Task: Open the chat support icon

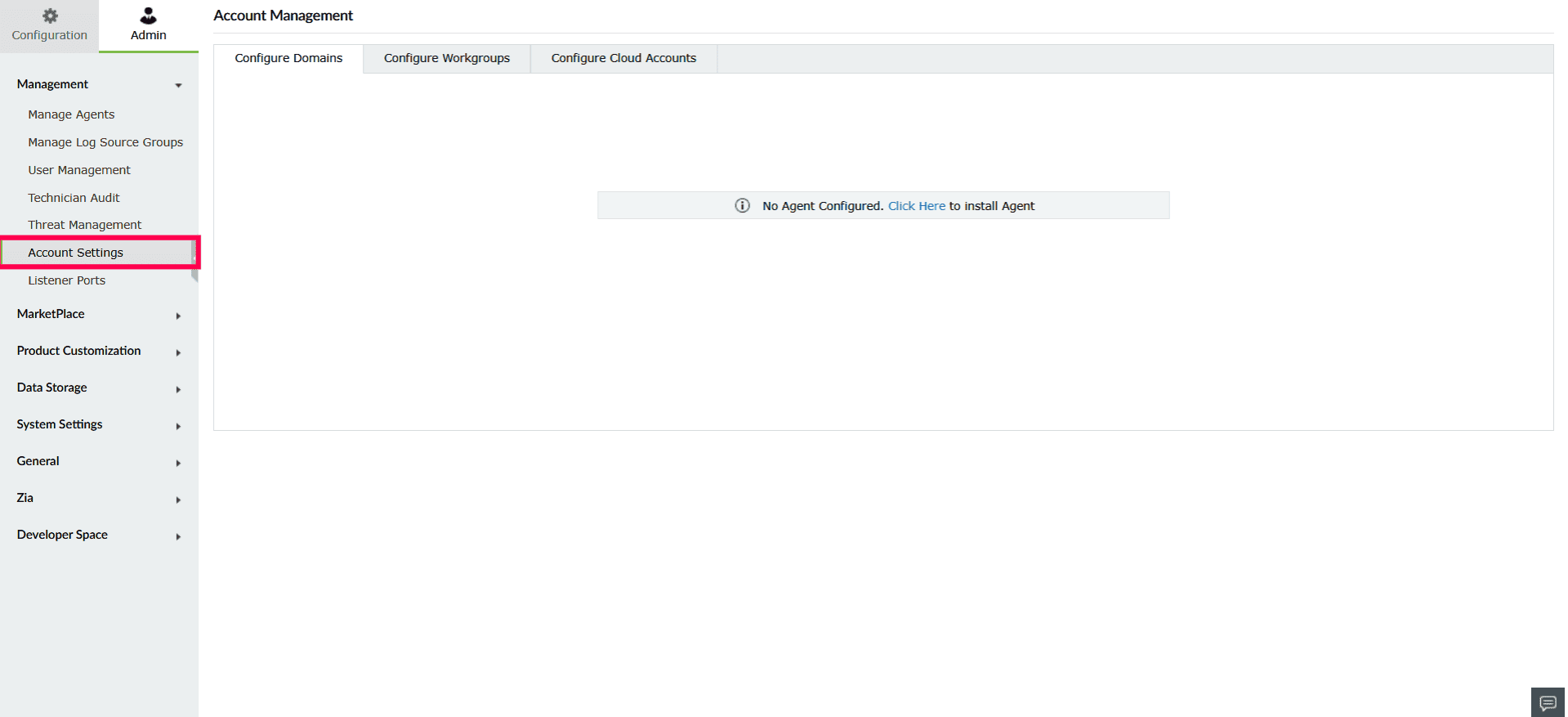Action: [1548, 702]
